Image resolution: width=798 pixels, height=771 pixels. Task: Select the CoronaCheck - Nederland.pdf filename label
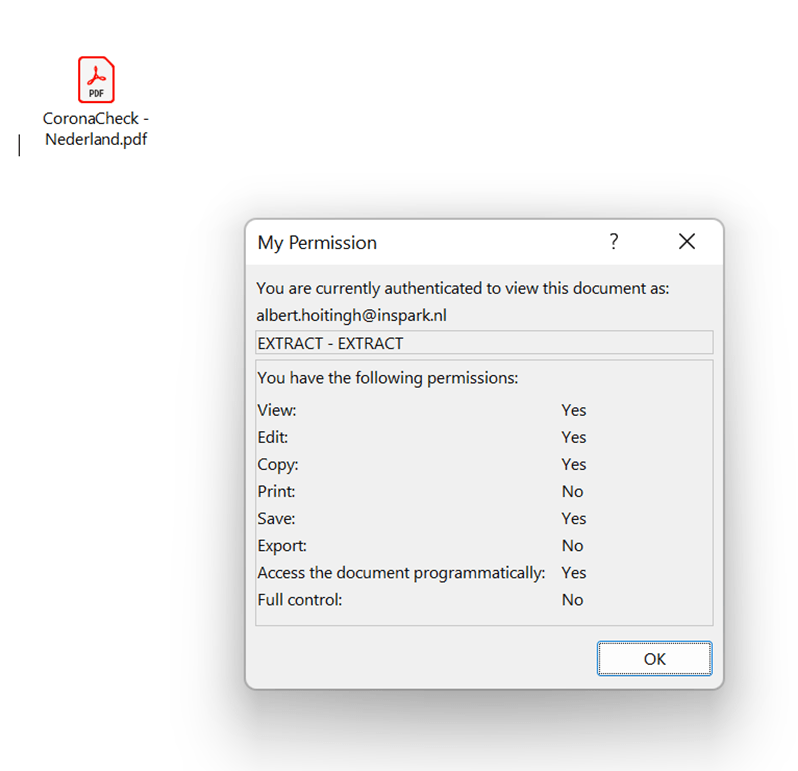96,129
